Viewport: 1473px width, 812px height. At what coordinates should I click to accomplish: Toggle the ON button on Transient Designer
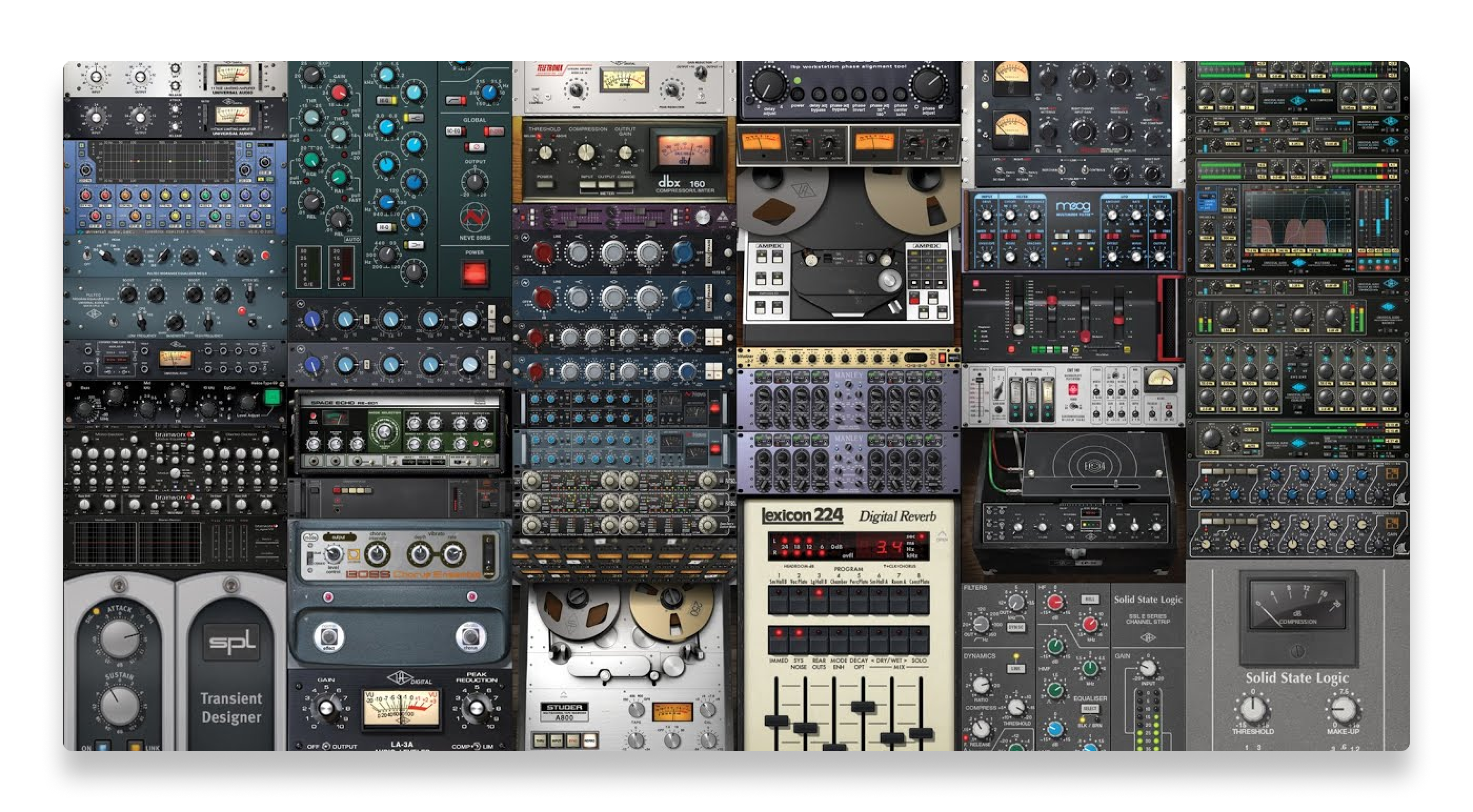(x=103, y=747)
